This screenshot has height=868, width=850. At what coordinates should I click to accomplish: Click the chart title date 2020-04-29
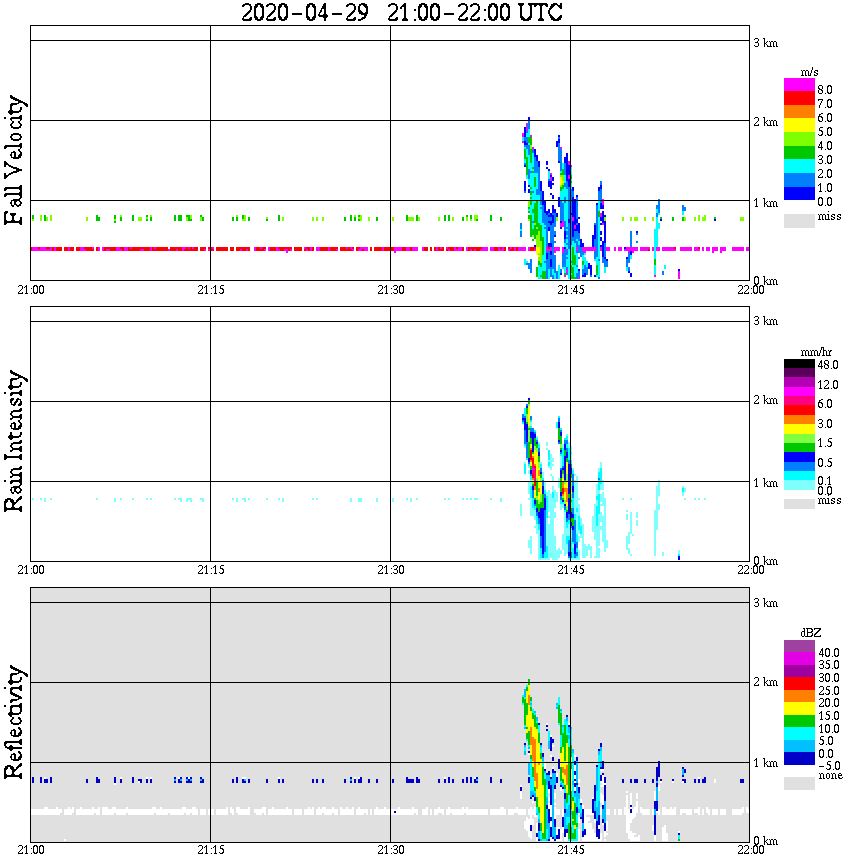305,12
